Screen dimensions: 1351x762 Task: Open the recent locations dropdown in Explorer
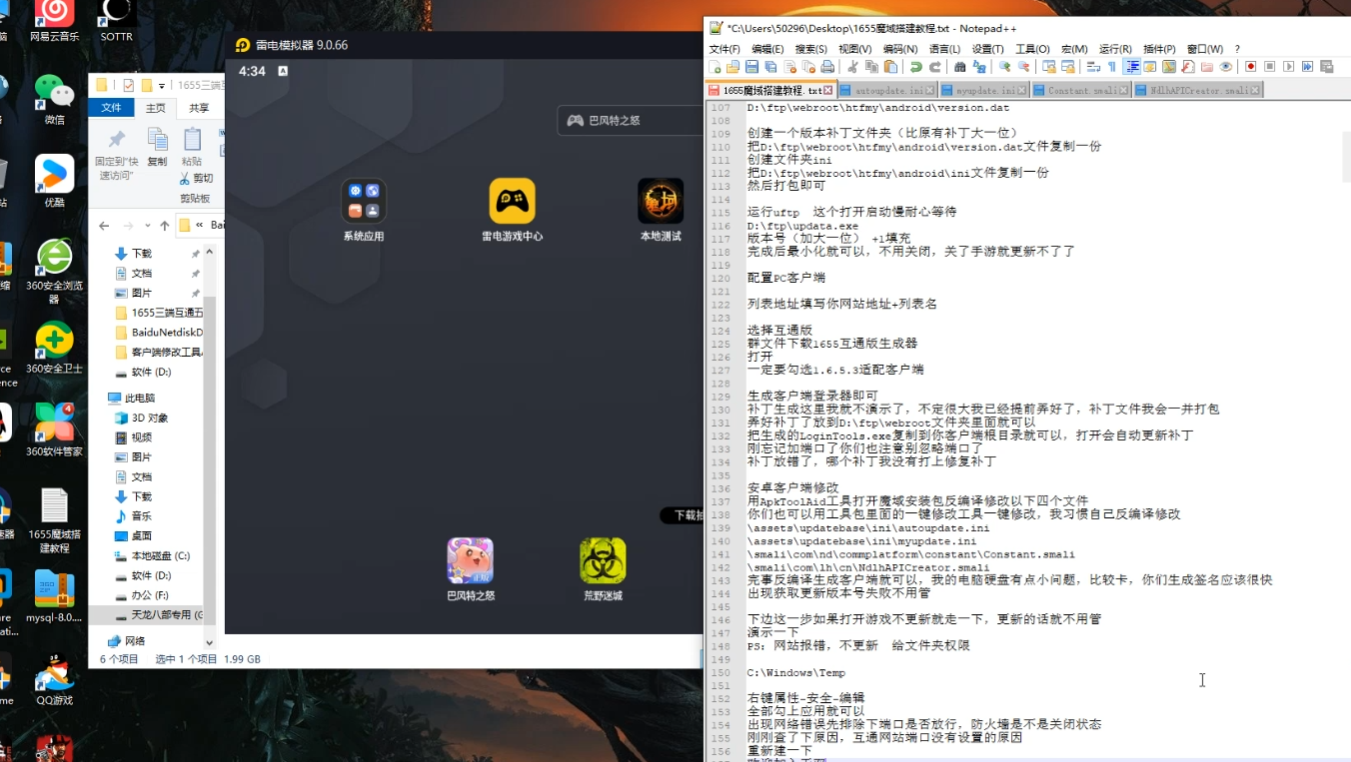coord(148,226)
